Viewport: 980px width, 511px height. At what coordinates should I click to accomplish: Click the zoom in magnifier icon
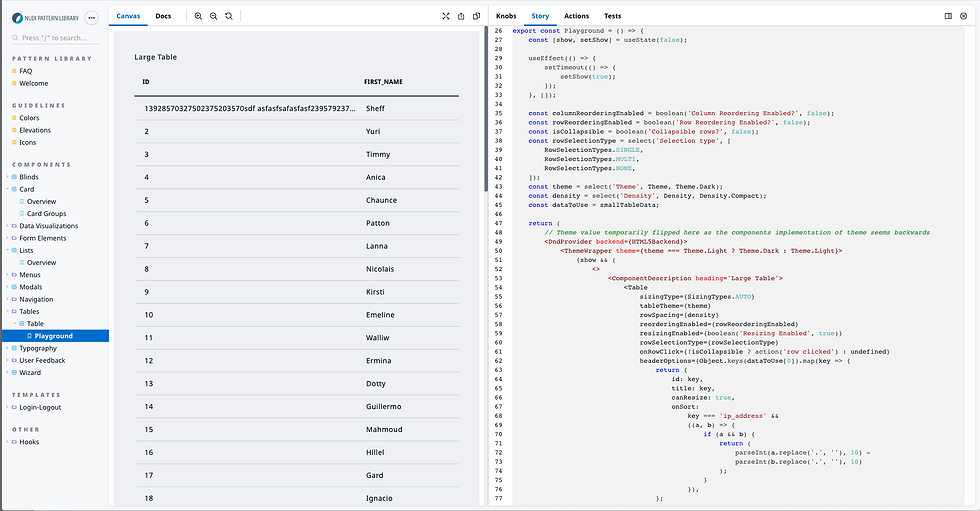point(198,16)
